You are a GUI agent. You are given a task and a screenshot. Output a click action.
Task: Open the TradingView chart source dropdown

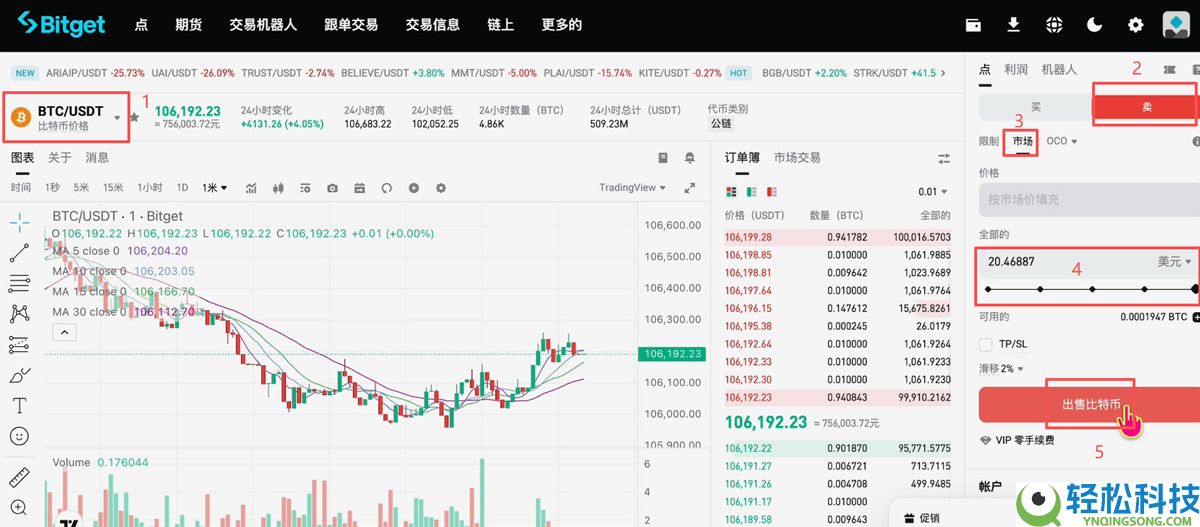(634, 188)
